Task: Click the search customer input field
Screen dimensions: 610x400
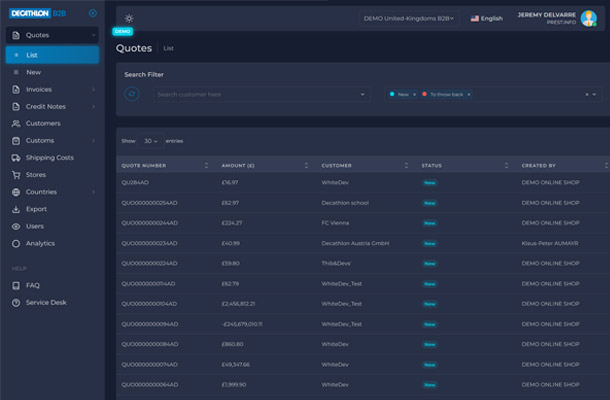Action: coord(260,94)
